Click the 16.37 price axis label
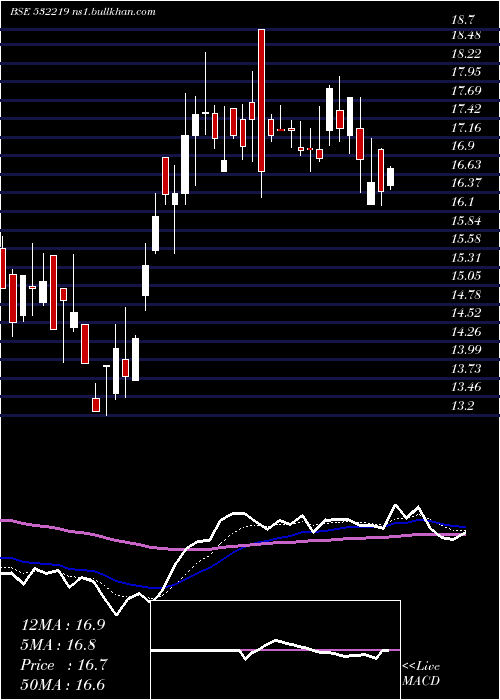500x700 pixels. tap(466, 183)
